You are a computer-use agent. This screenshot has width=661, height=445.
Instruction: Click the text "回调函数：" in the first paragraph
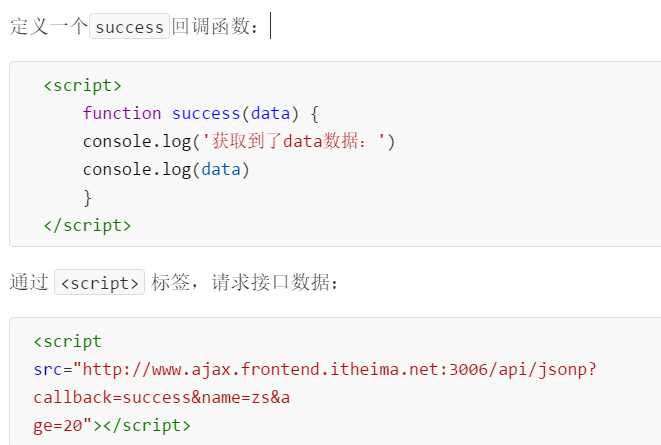tap(220, 27)
